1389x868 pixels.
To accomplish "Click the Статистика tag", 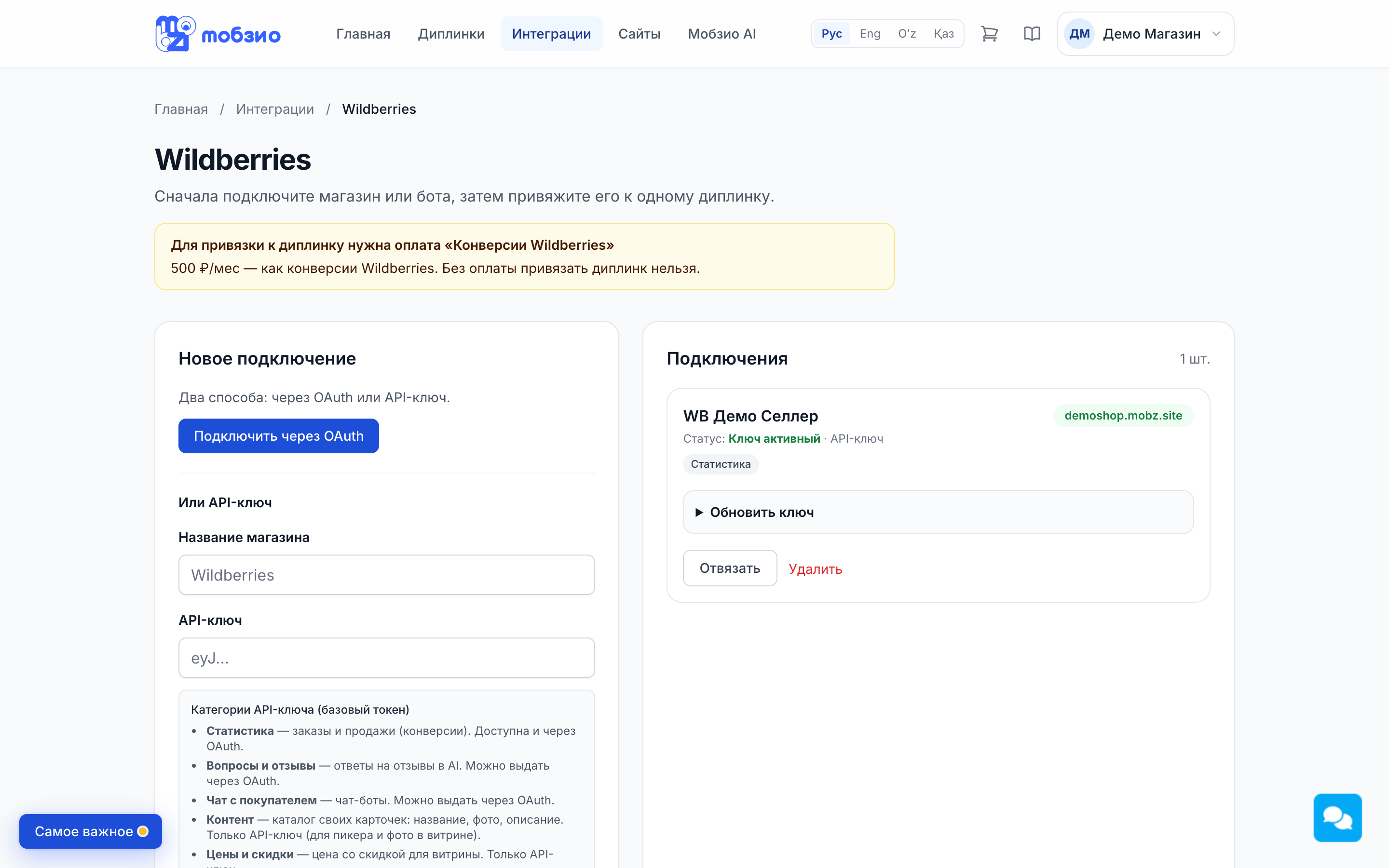I will (x=721, y=464).
